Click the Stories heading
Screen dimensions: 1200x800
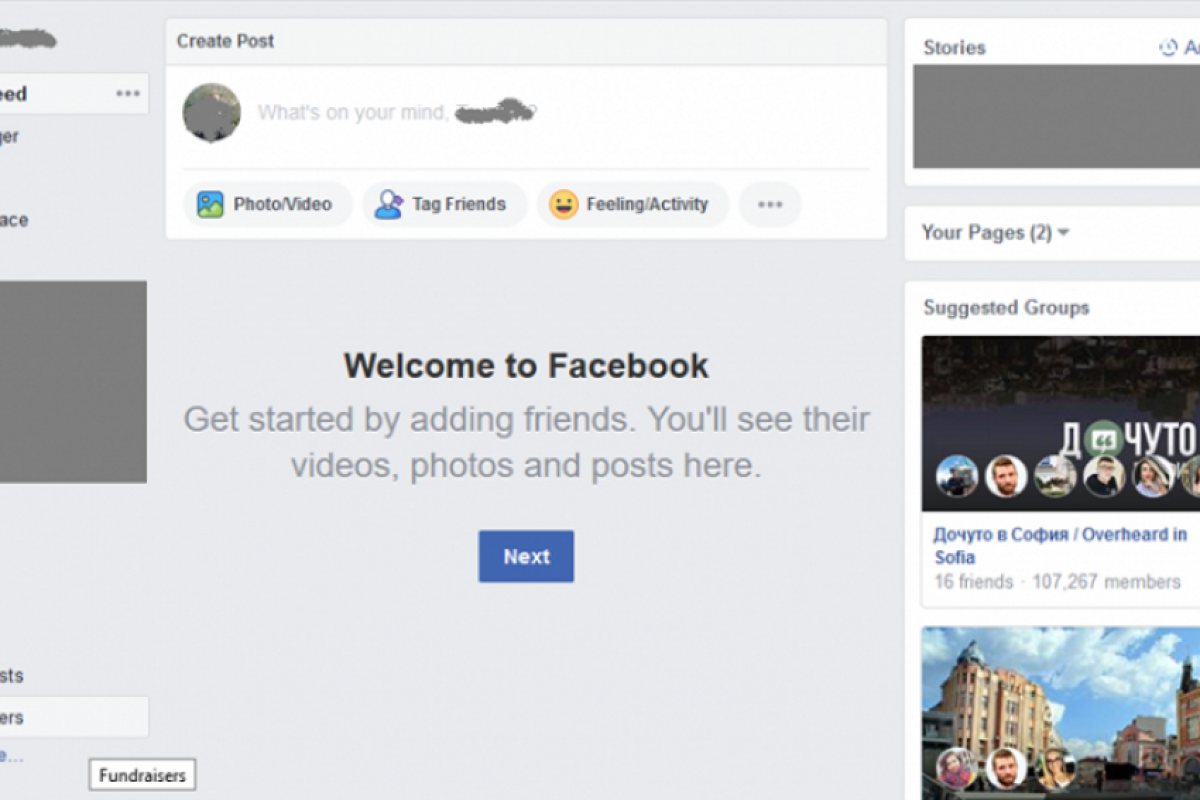tap(954, 47)
